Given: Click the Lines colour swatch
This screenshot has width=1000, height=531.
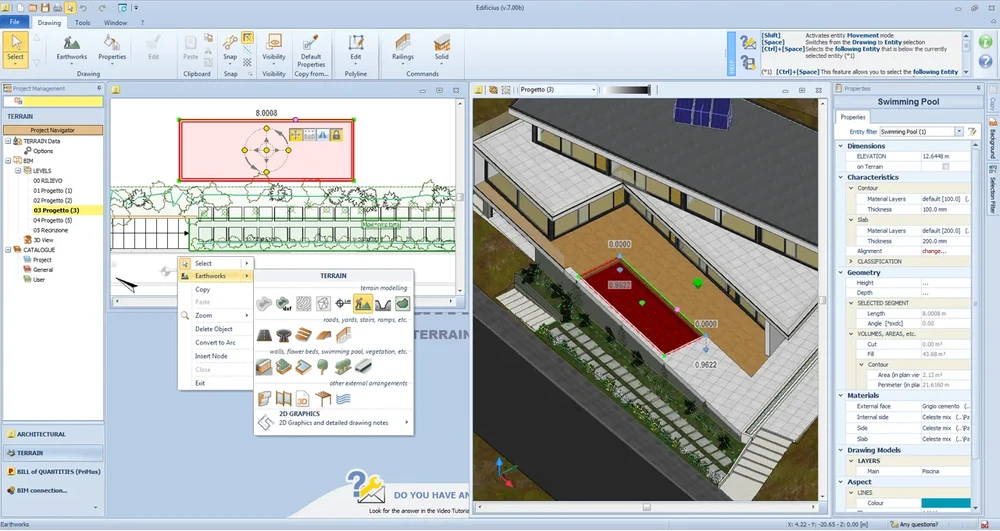Looking at the screenshot, I should [x=945, y=503].
